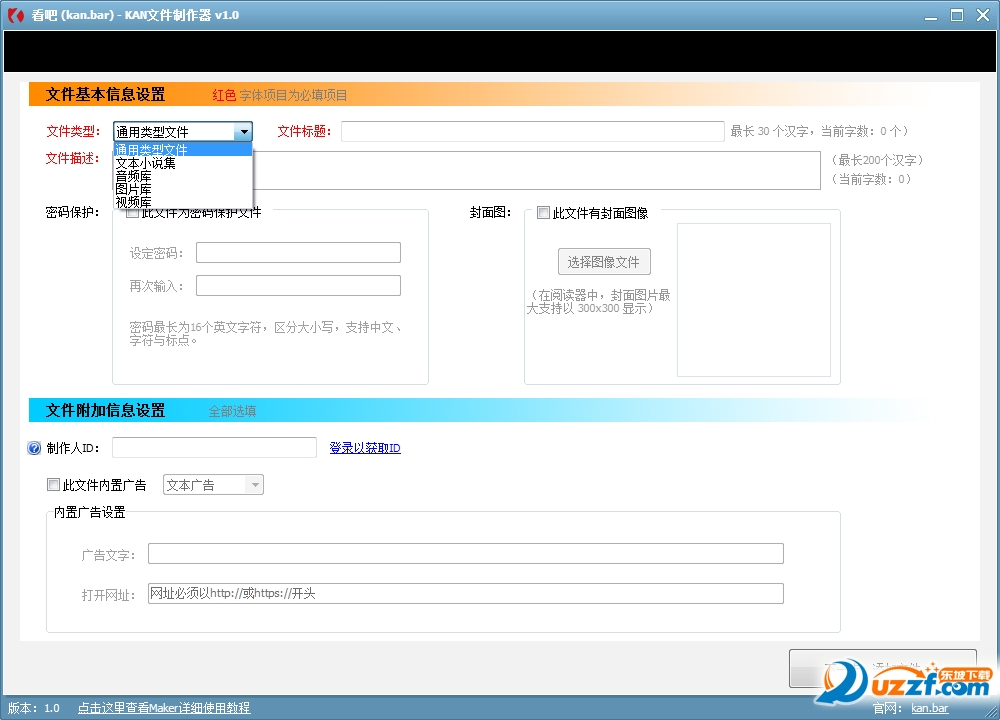Click the 广告文字 input field
This screenshot has width=1000, height=720.
point(466,554)
